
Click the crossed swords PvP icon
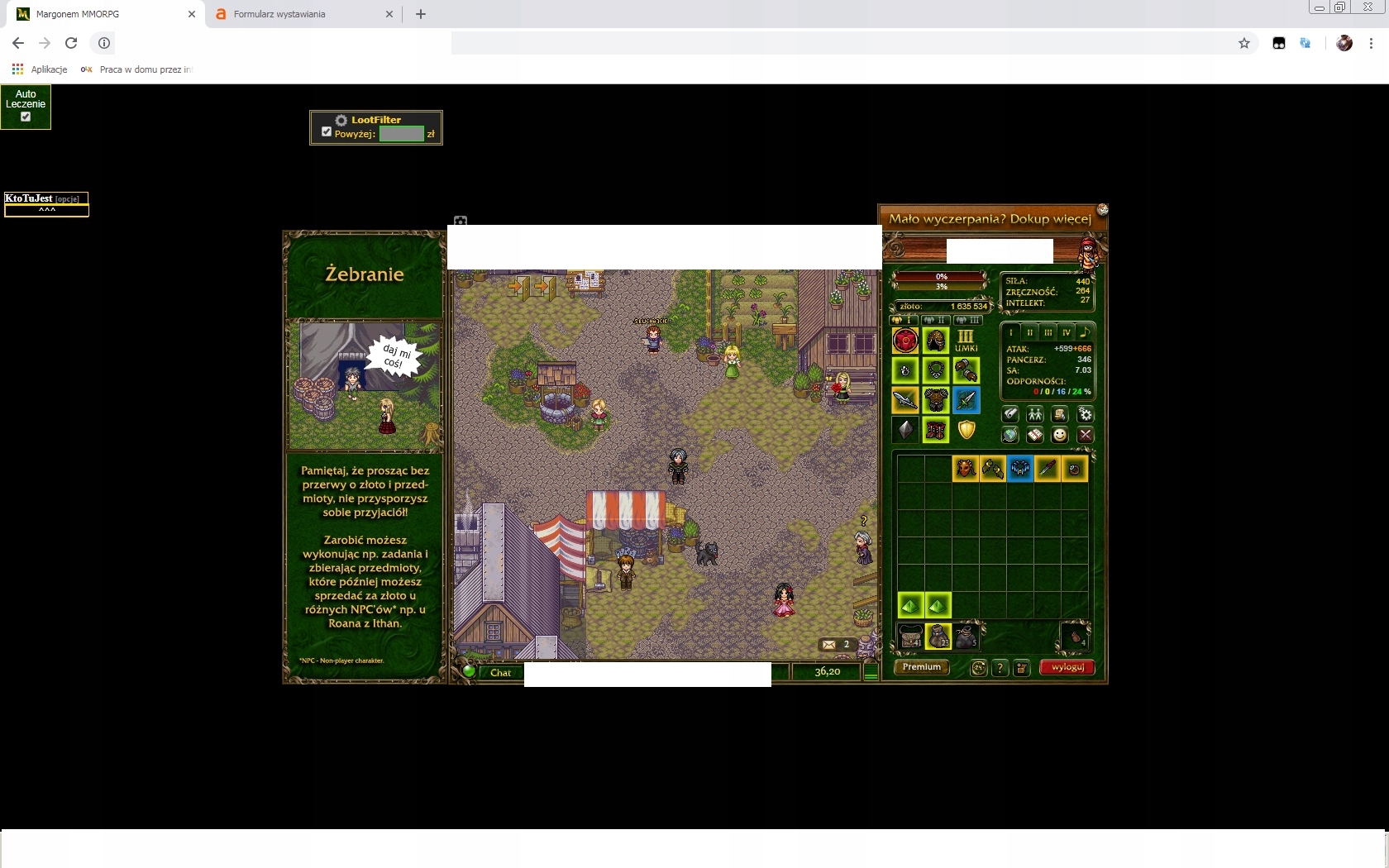click(x=1086, y=435)
